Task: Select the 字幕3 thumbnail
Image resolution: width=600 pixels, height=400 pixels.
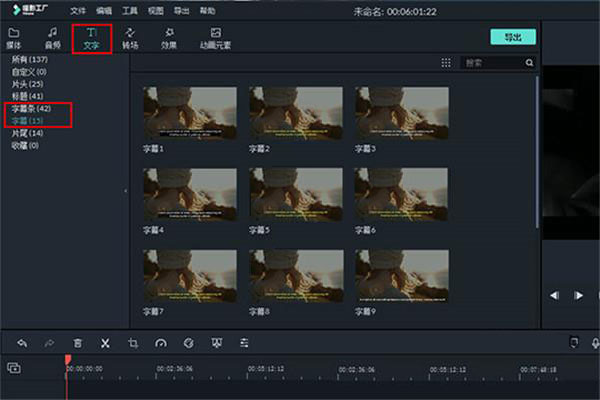Action: 402,113
